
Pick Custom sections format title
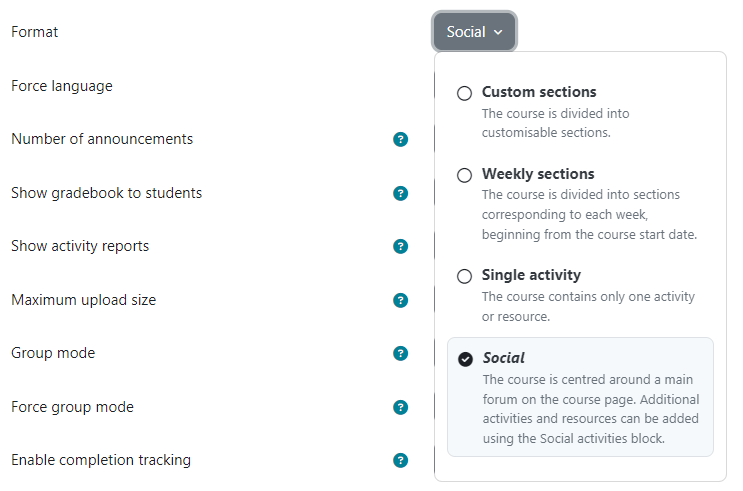tap(539, 92)
